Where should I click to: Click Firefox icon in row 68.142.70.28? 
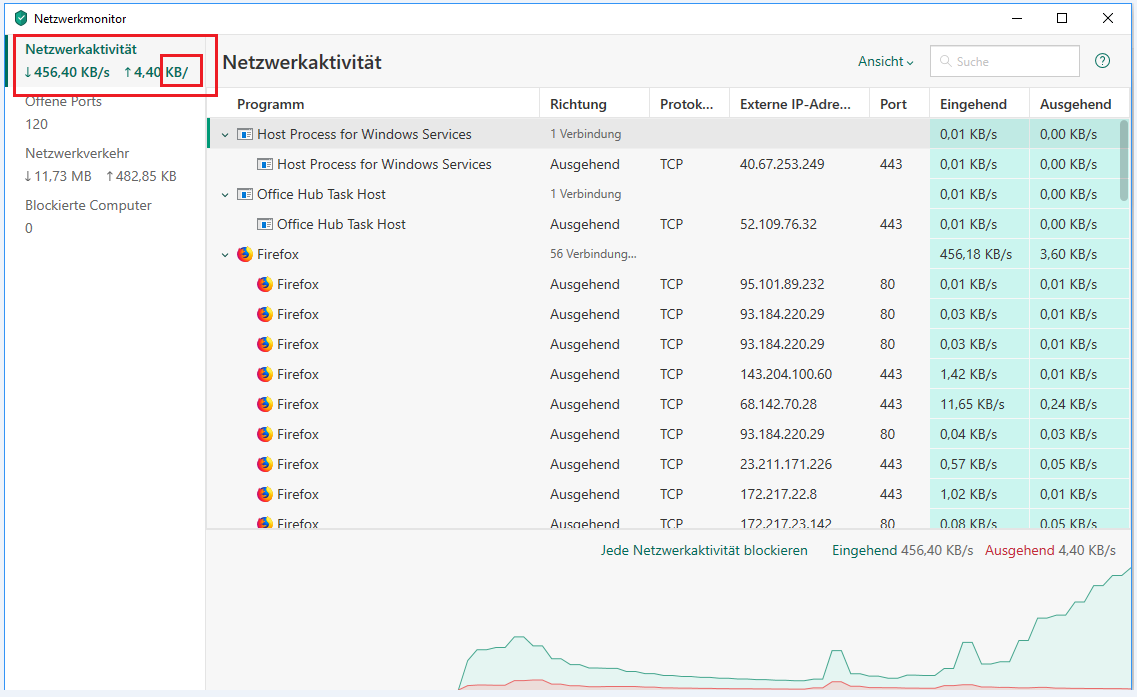click(265, 404)
